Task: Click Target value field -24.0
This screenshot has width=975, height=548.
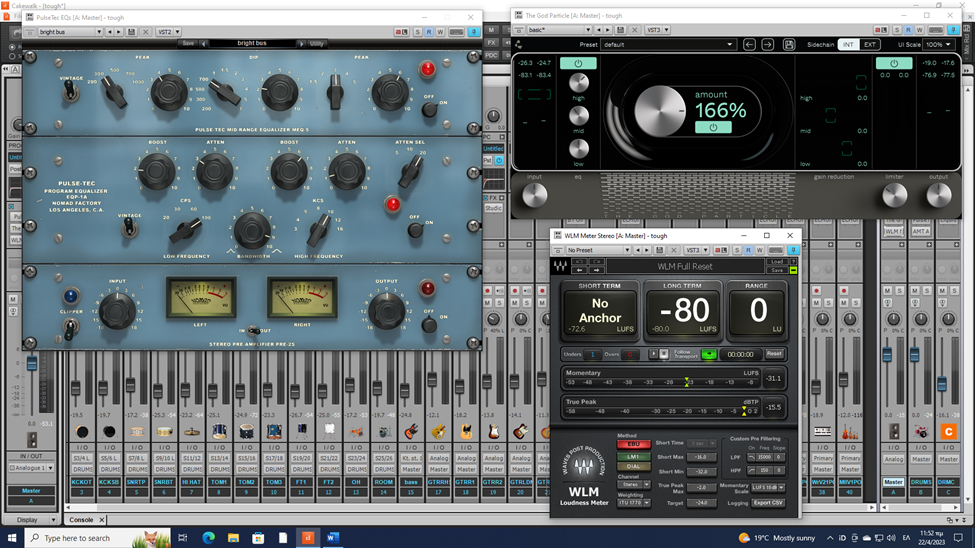Action: (x=701, y=503)
